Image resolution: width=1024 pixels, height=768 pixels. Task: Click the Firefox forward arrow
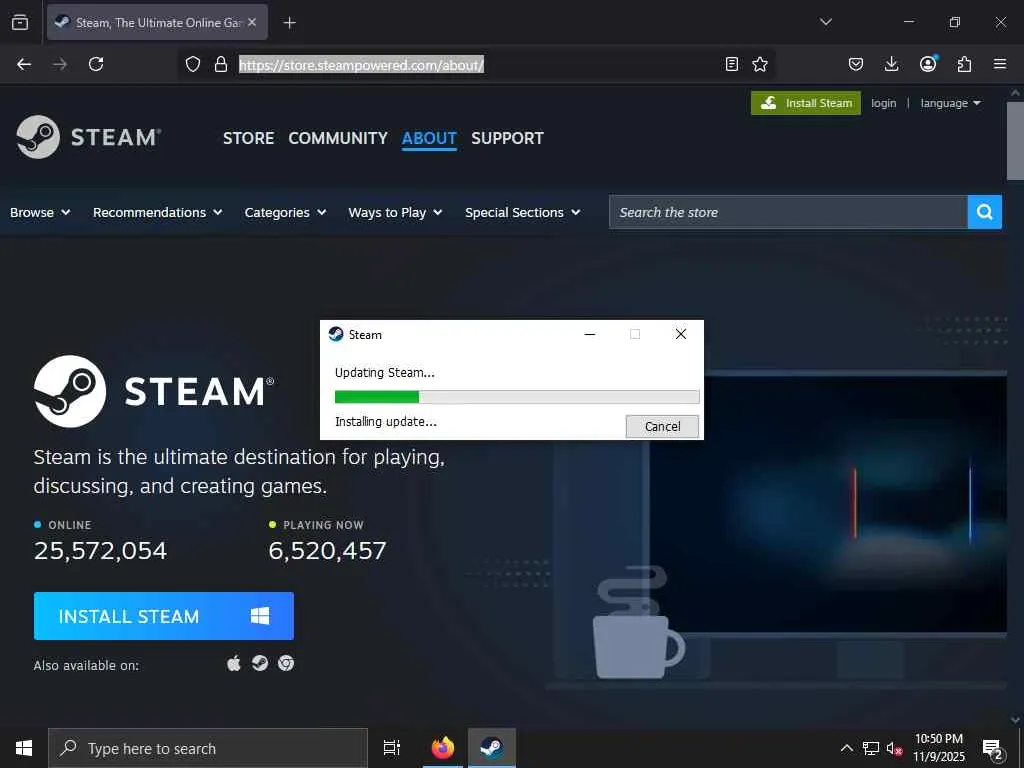[60, 64]
